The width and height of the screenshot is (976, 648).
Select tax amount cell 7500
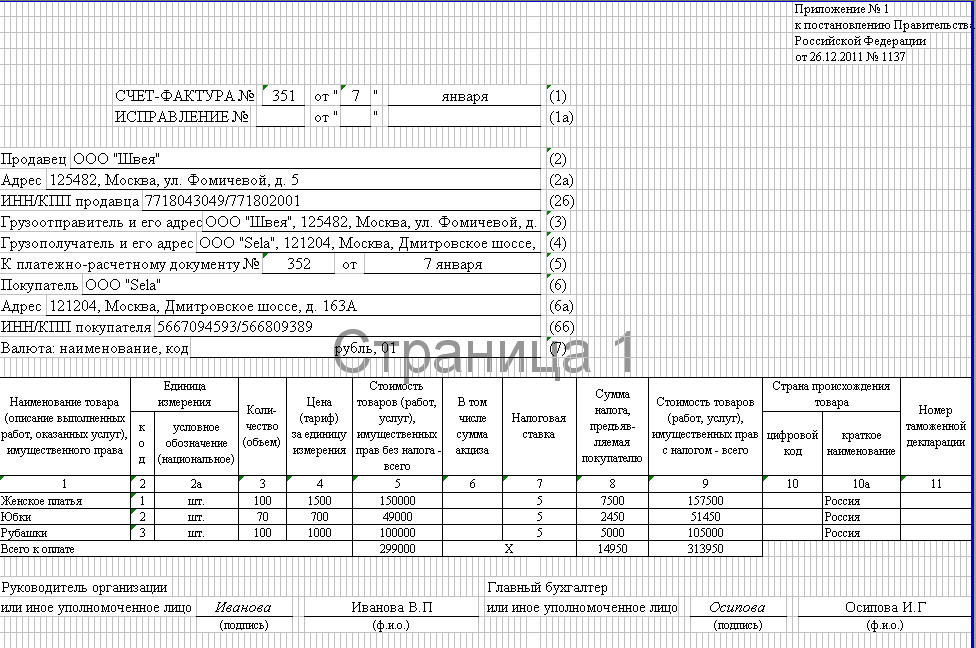(612, 500)
